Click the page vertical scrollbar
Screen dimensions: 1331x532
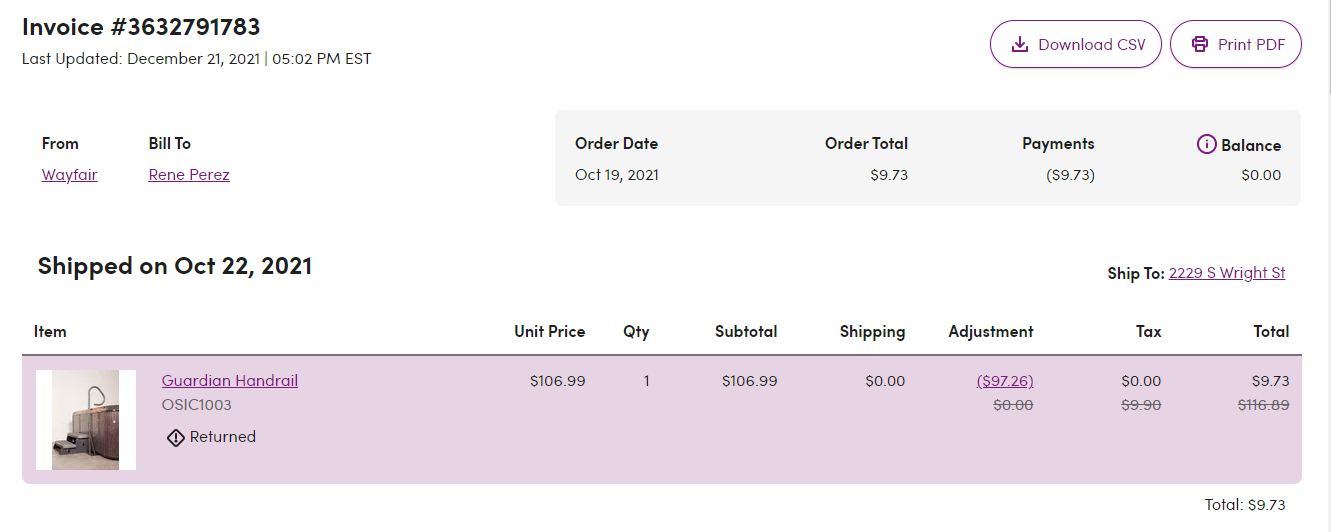point(1326,266)
